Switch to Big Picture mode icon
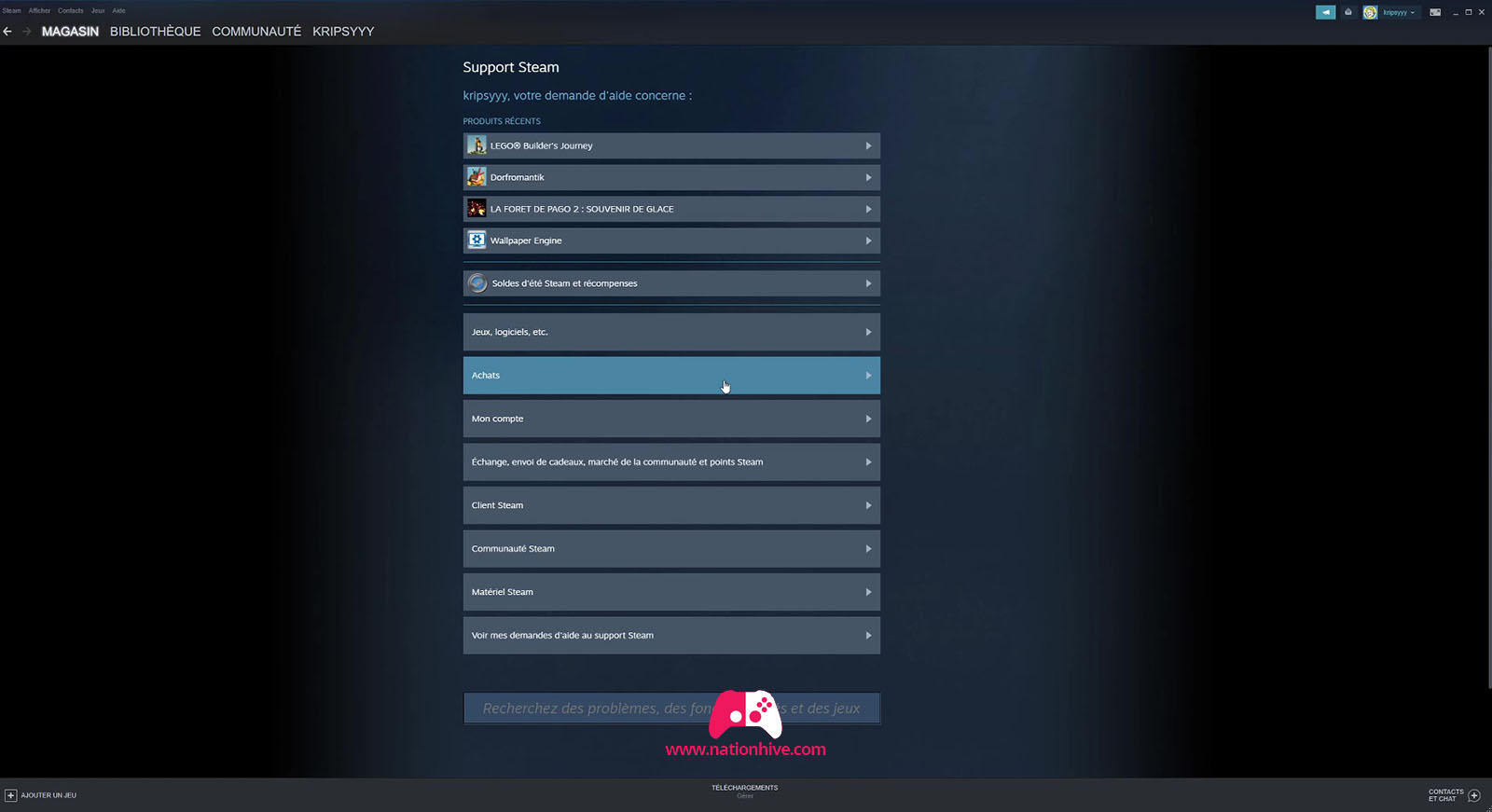This screenshot has width=1492, height=812. (x=1435, y=12)
